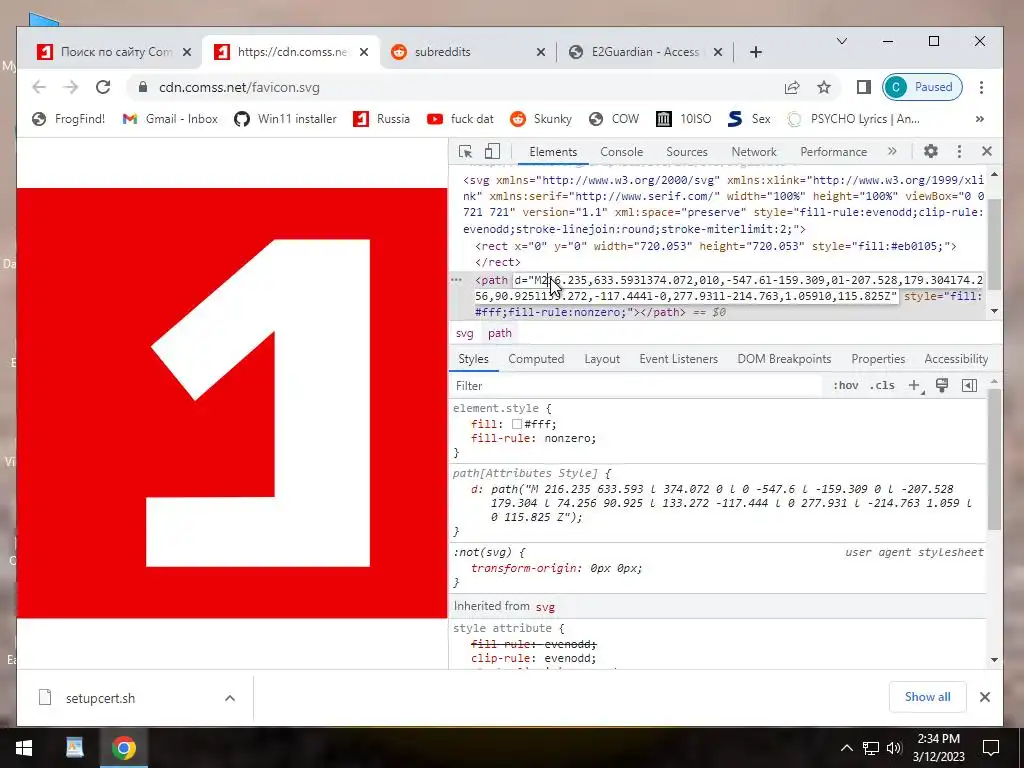
Task: Add a new style rule plus icon
Action: tap(916, 386)
